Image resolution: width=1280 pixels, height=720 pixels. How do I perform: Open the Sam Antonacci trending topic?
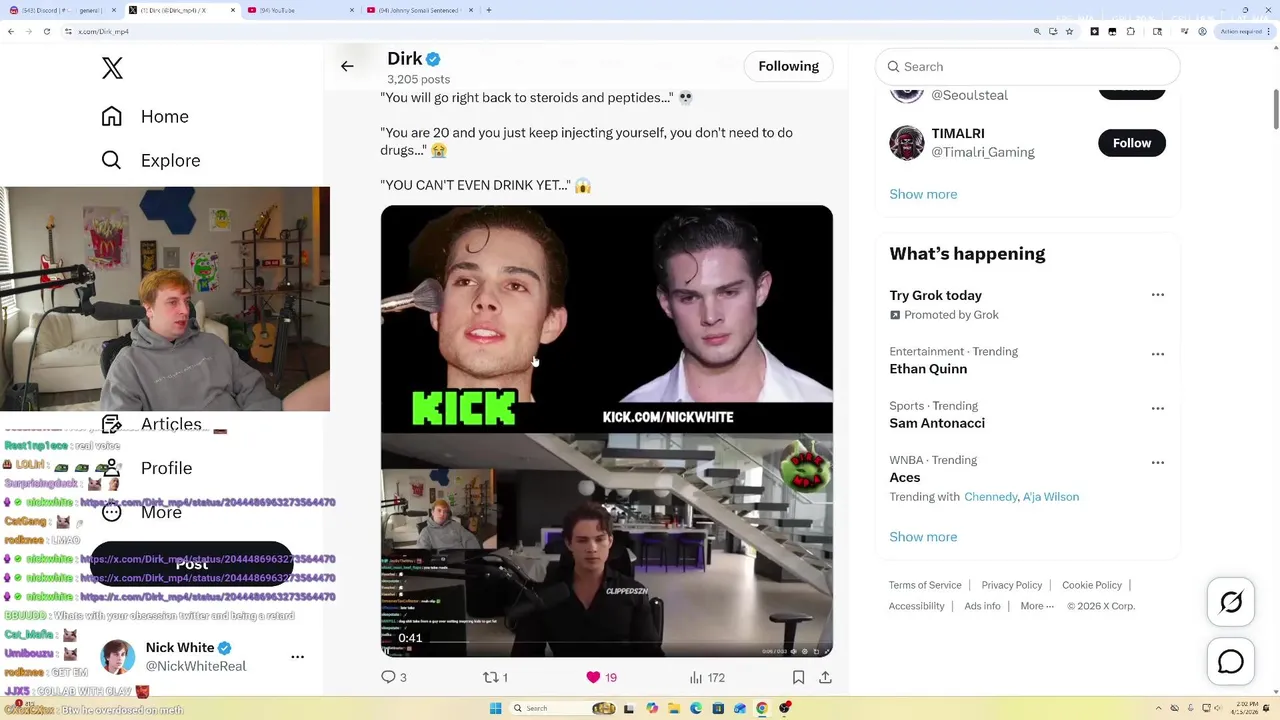coord(937,423)
